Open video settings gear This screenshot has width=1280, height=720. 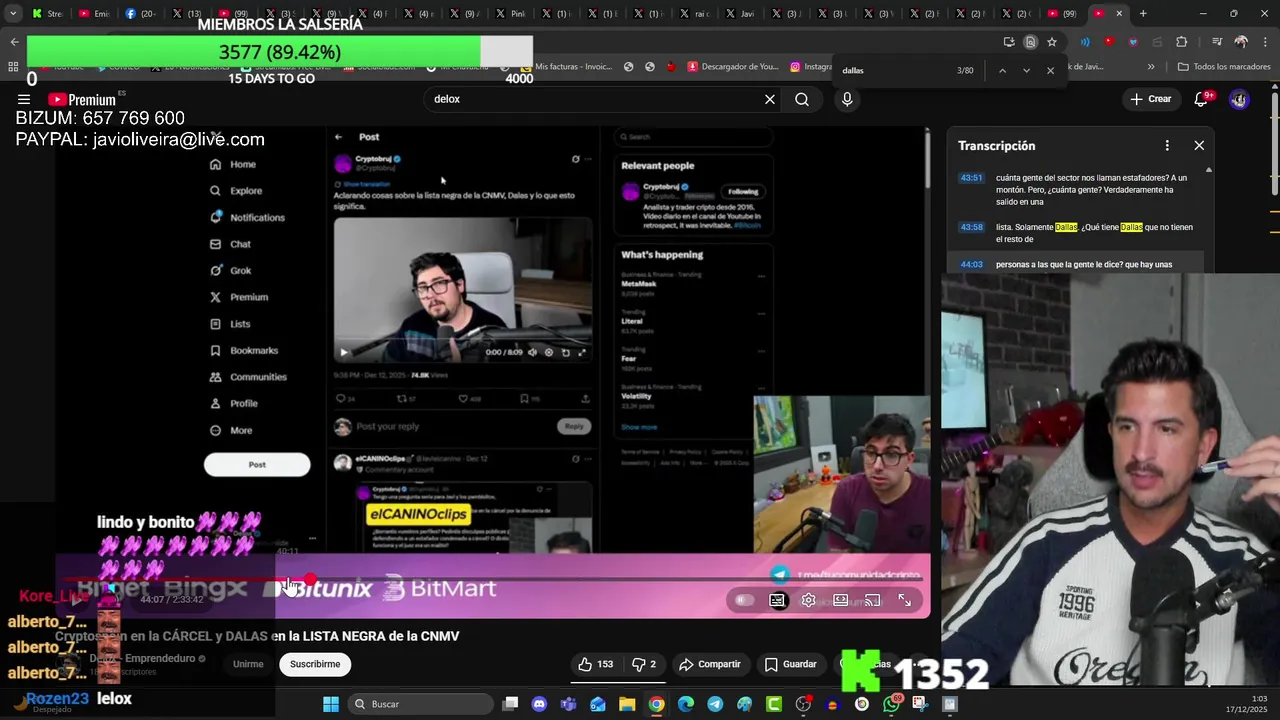pos(809,600)
